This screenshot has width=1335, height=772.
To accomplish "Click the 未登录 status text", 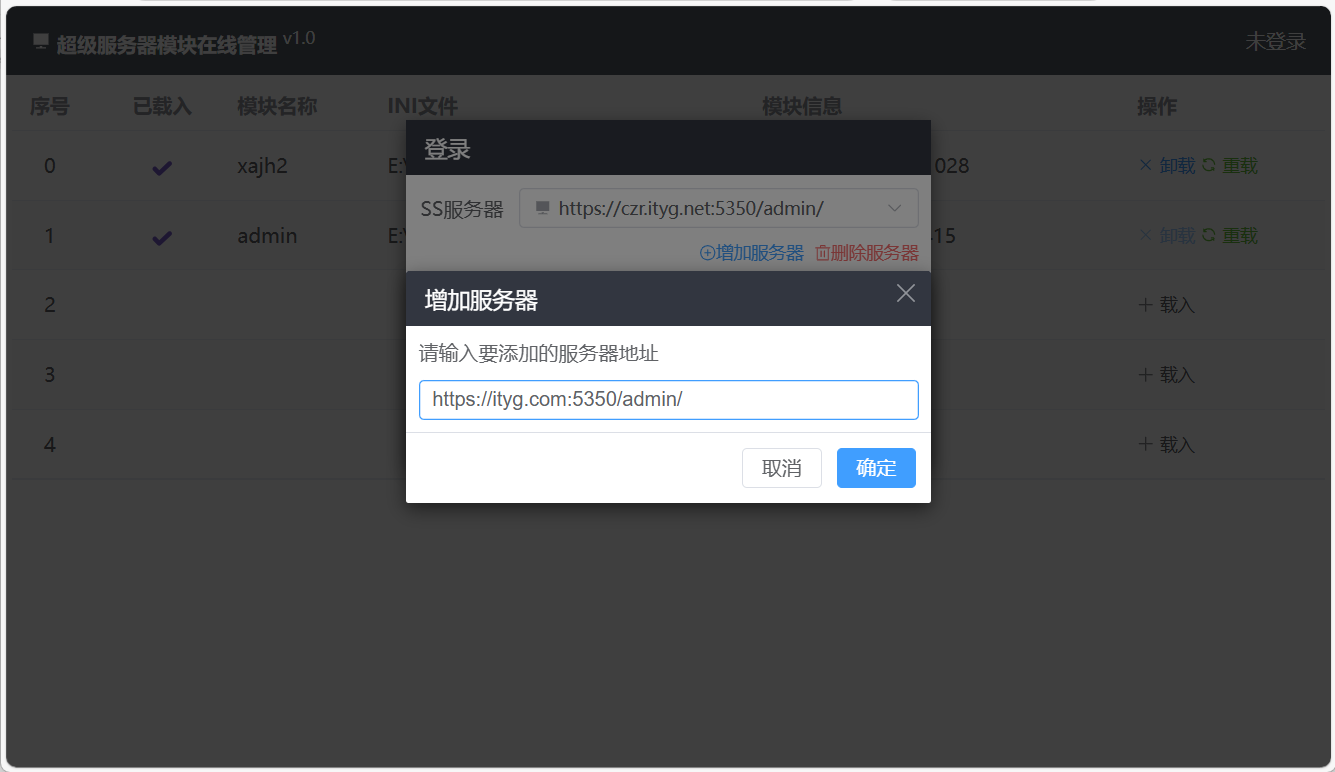I will coord(1275,41).
